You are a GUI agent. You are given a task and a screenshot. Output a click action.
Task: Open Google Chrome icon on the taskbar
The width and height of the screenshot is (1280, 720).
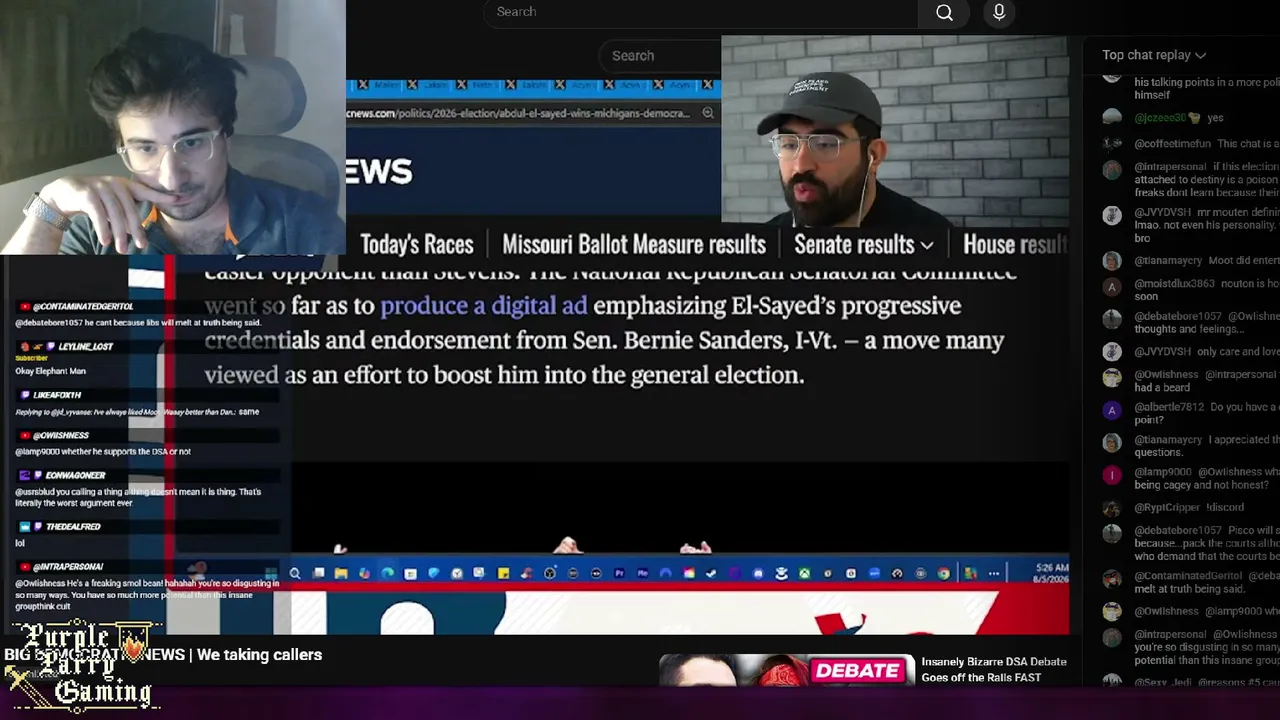pyautogui.click(x=943, y=573)
